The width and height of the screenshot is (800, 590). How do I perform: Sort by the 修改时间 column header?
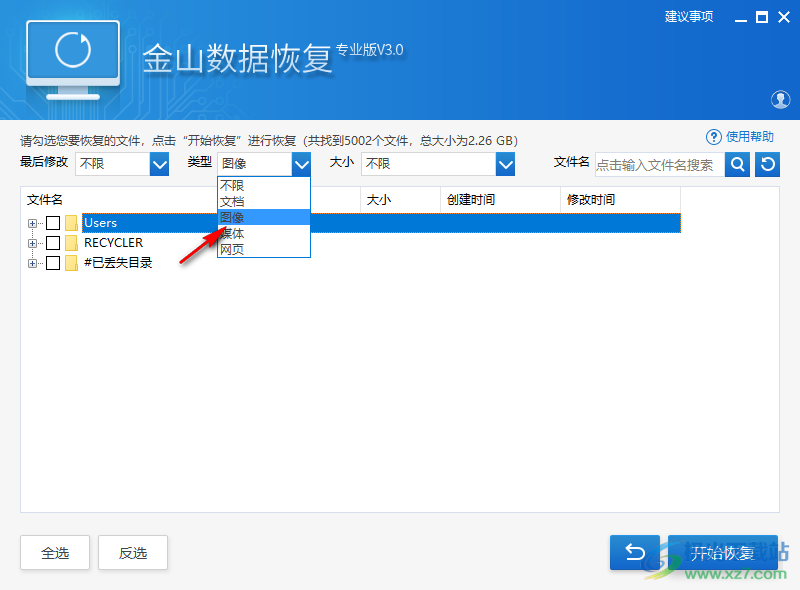click(620, 200)
